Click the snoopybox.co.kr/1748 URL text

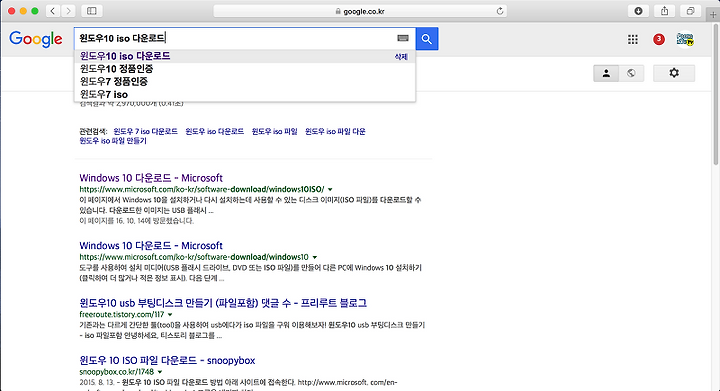tap(117, 372)
